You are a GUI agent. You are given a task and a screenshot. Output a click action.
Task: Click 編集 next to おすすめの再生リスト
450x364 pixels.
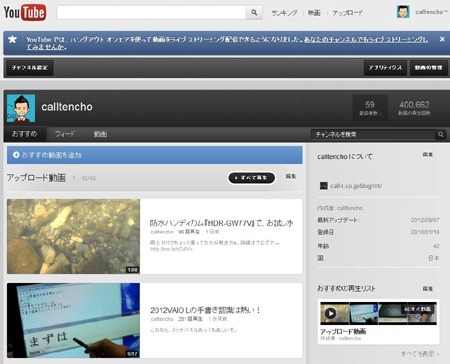428,289
